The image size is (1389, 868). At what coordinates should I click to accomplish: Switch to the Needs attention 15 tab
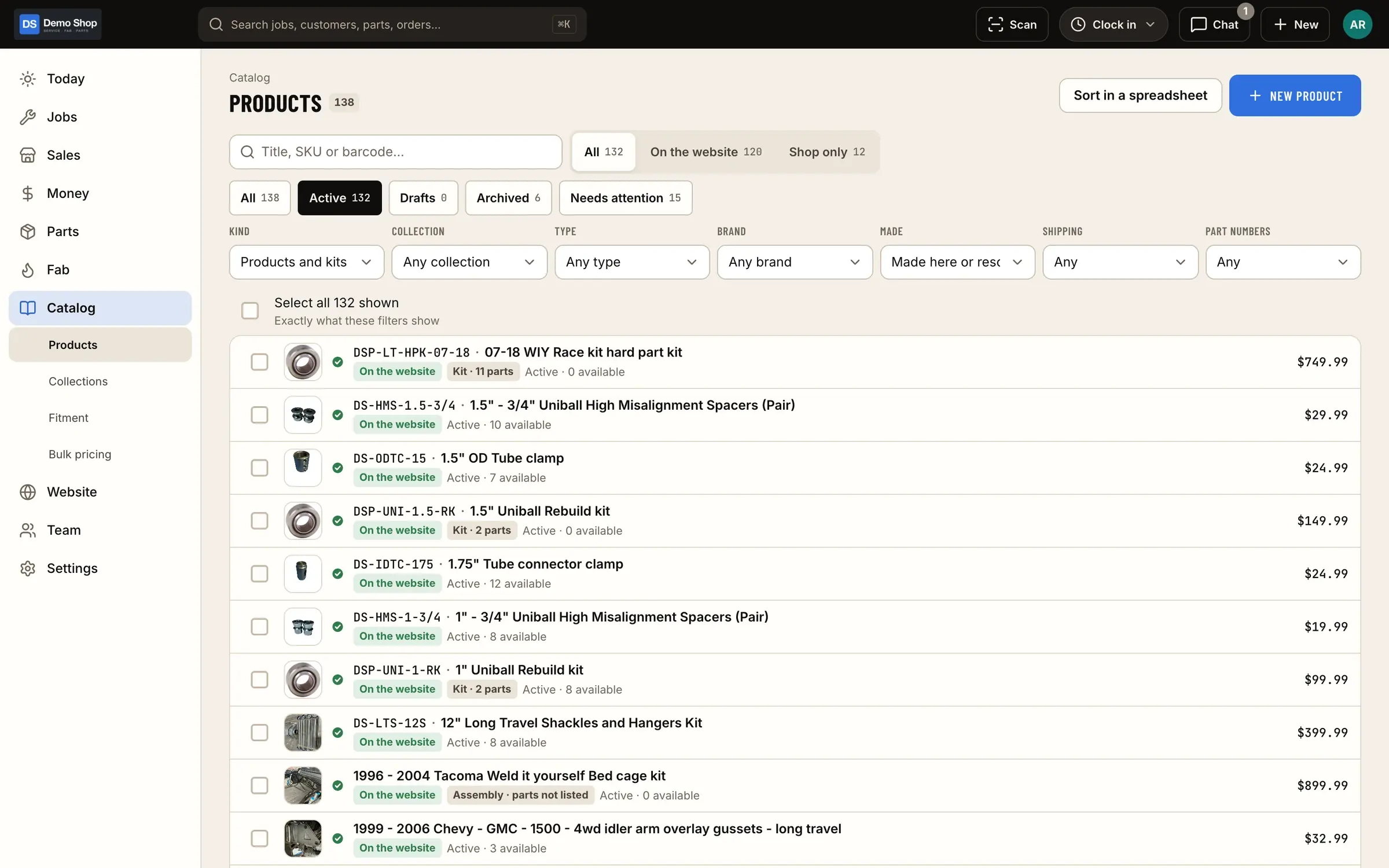625,198
